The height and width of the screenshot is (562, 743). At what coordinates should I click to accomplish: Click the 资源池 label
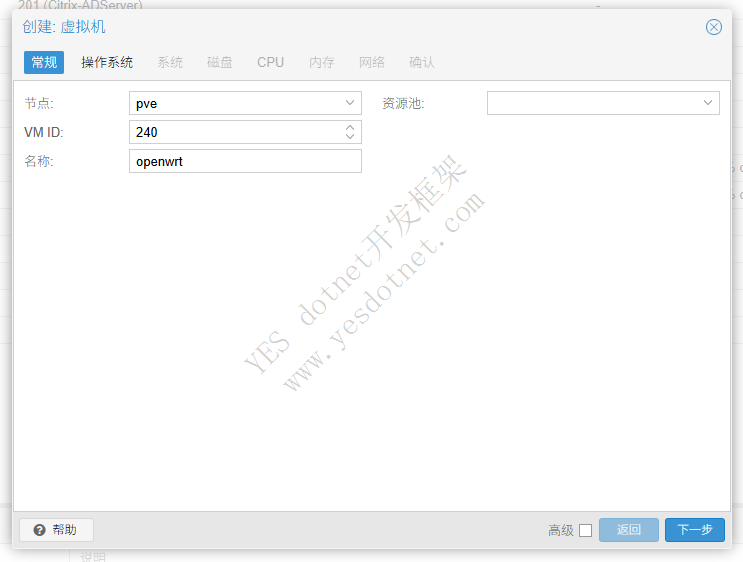[x=403, y=103]
